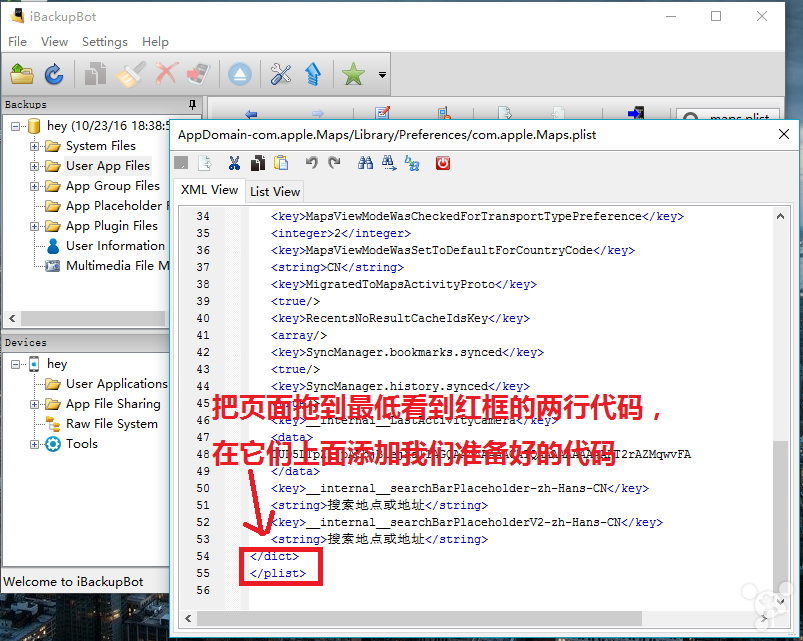This screenshot has height=641, width=803.
Task: Open the dropdown arrow beside star icon
Action: [x=382, y=75]
